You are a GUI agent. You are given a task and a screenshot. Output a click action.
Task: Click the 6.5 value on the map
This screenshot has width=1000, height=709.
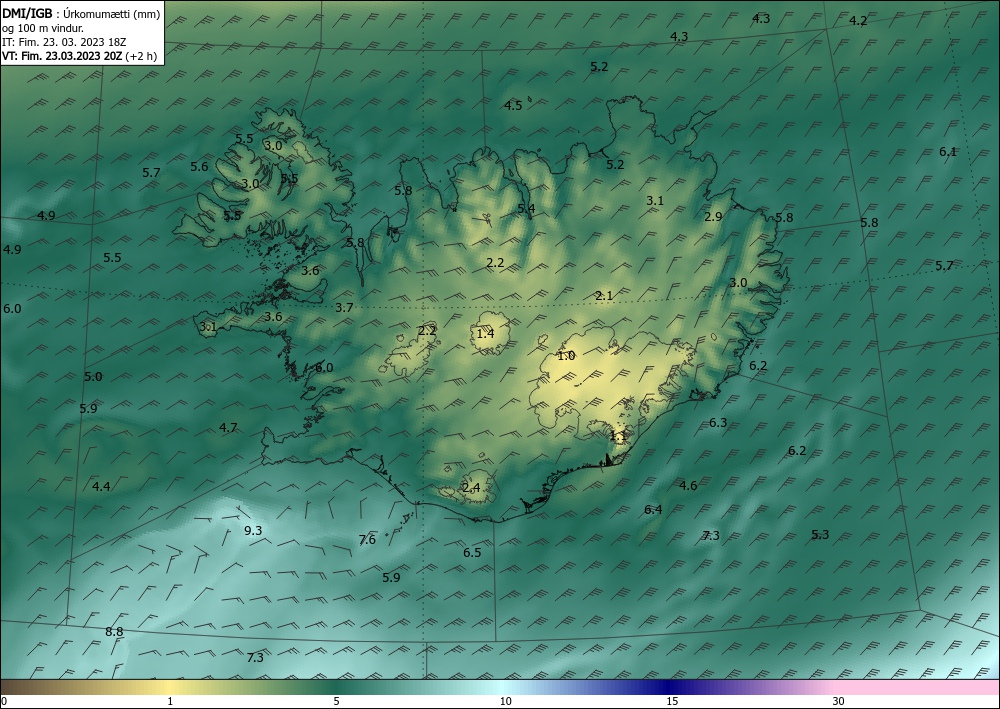[x=472, y=553]
